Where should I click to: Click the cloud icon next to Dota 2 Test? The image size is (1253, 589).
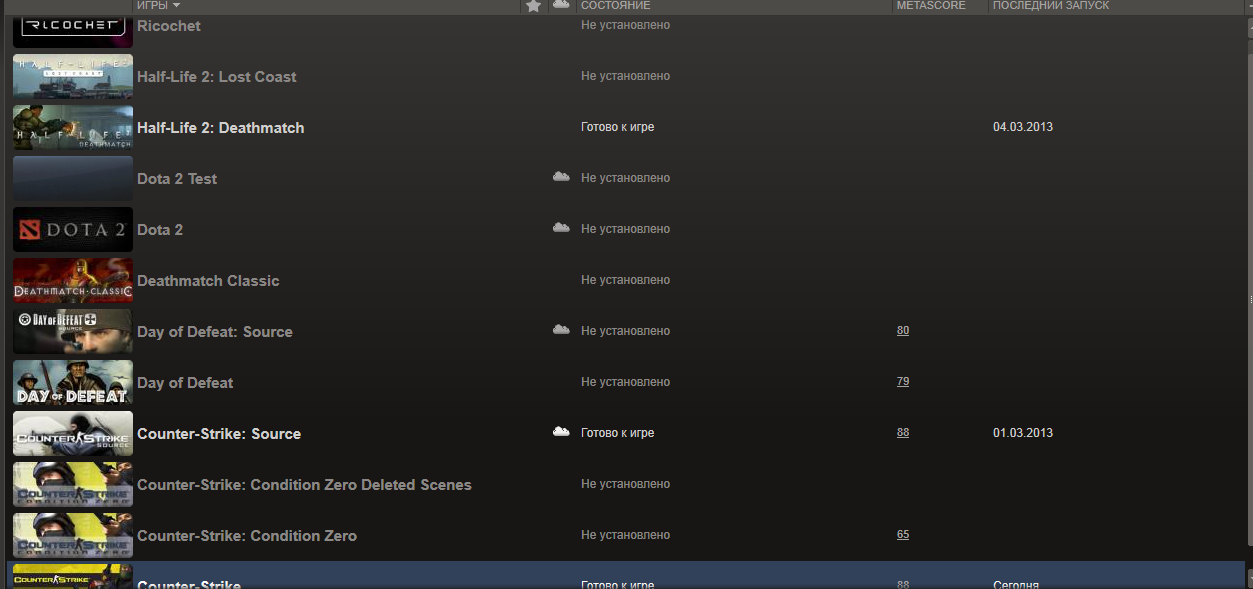pyautogui.click(x=561, y=177)
